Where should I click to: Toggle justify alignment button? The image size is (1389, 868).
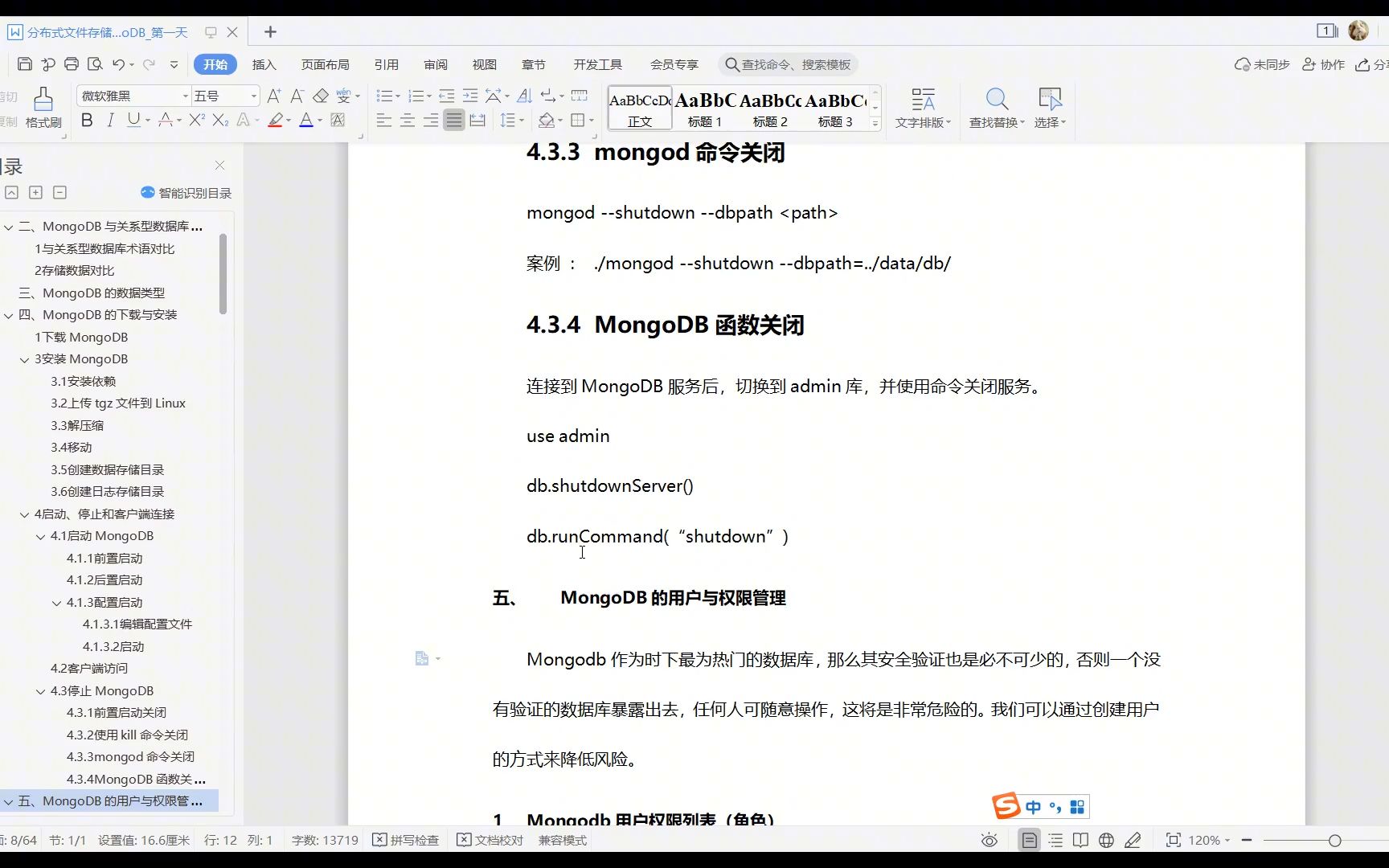(454, 121)
